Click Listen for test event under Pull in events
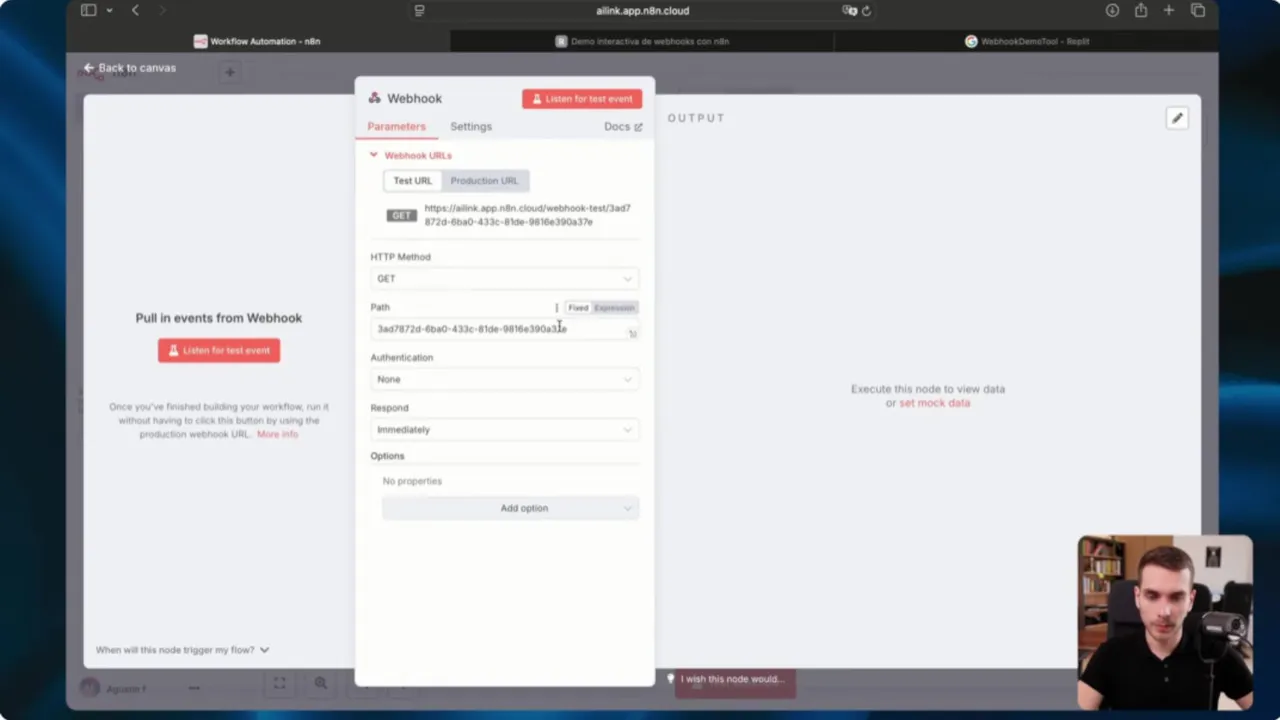The image size is (1280, 720). [219, 350]
